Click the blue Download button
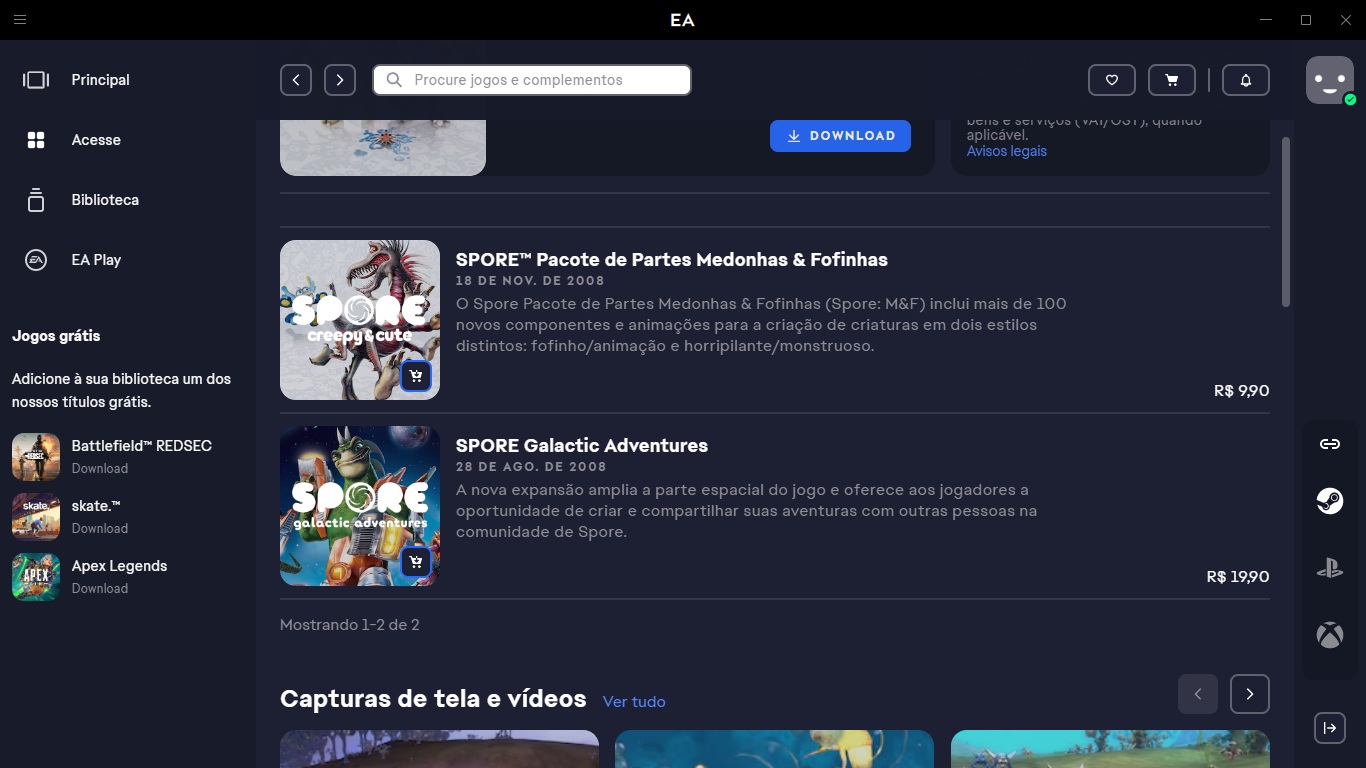This screenshot has width=1366, height=768. tap(840, 136)
